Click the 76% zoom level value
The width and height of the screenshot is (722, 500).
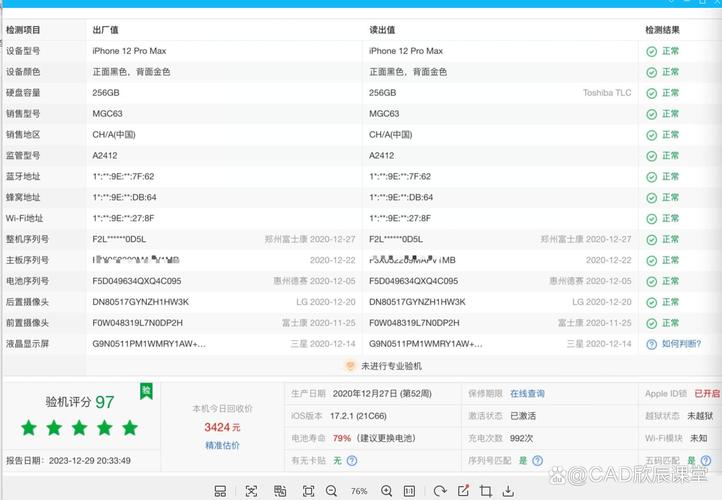[x=359, y=491]
